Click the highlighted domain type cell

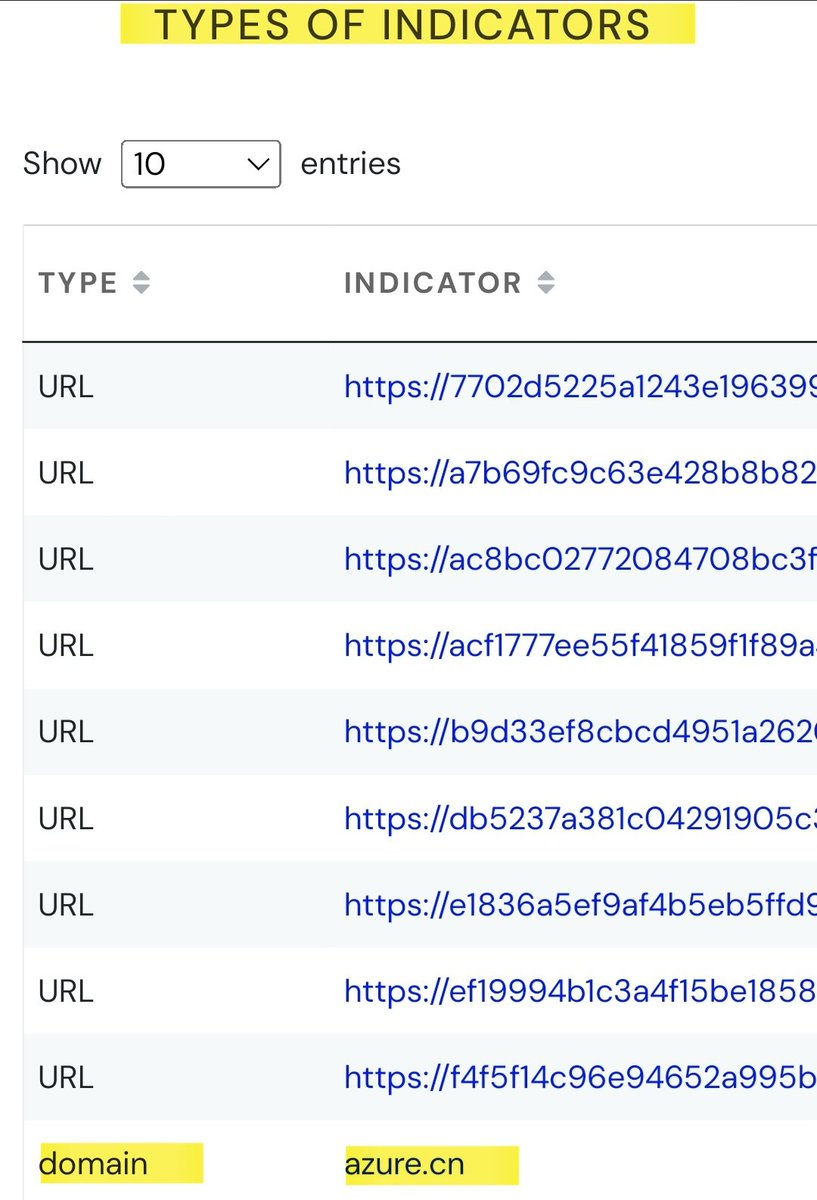[x=93, y=1164]
